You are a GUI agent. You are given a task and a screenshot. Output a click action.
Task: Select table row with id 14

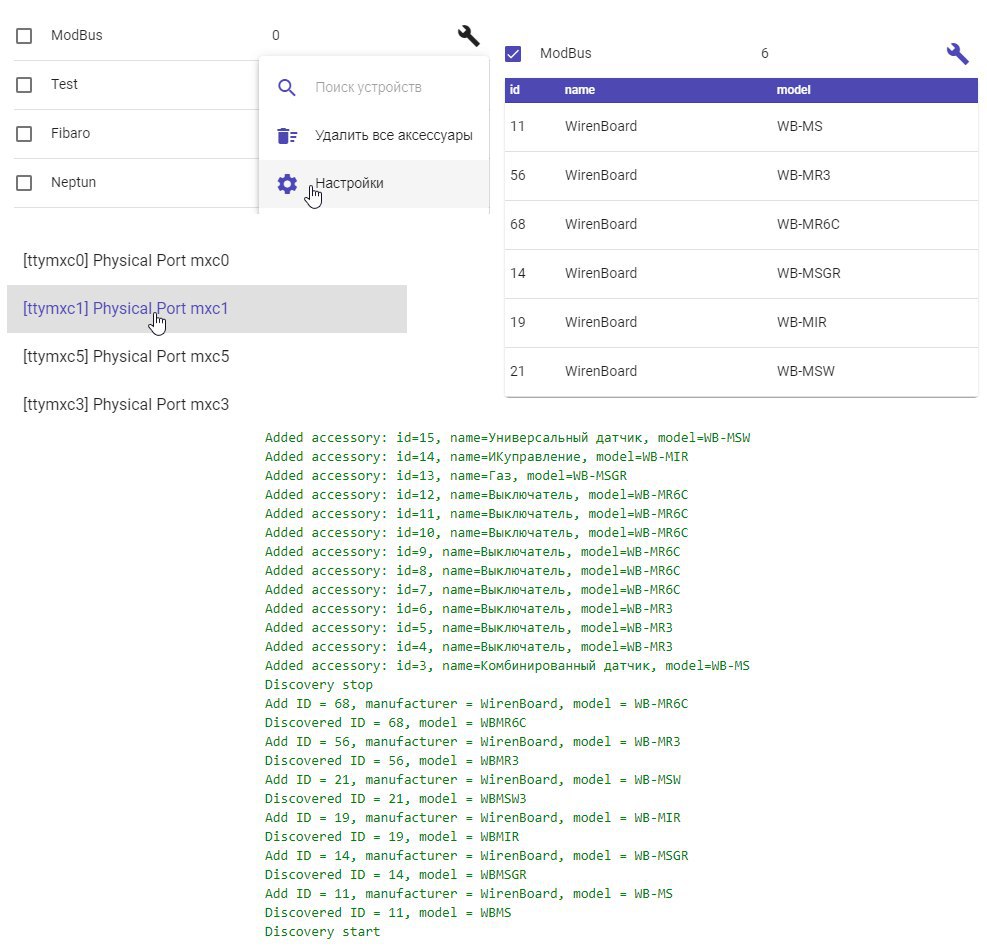point(741,274)
